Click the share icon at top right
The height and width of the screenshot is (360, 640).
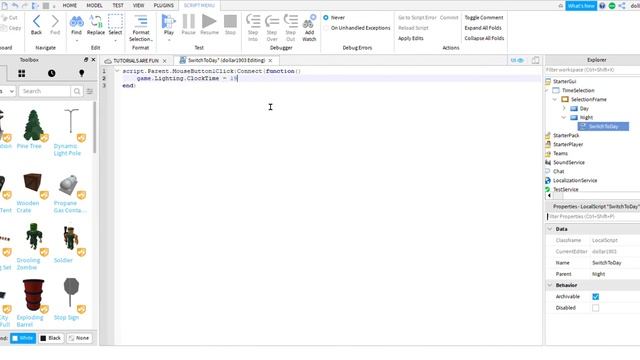[x=622, y=6]
